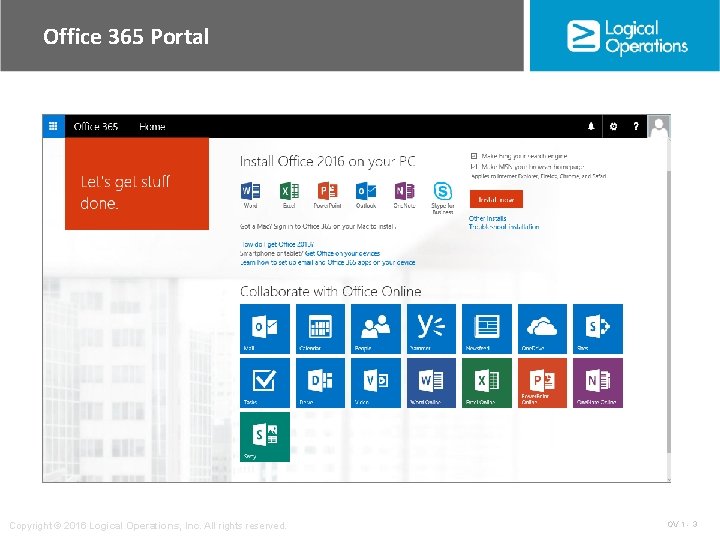Click the OneNote desktop app icon

tap(405, 191)
